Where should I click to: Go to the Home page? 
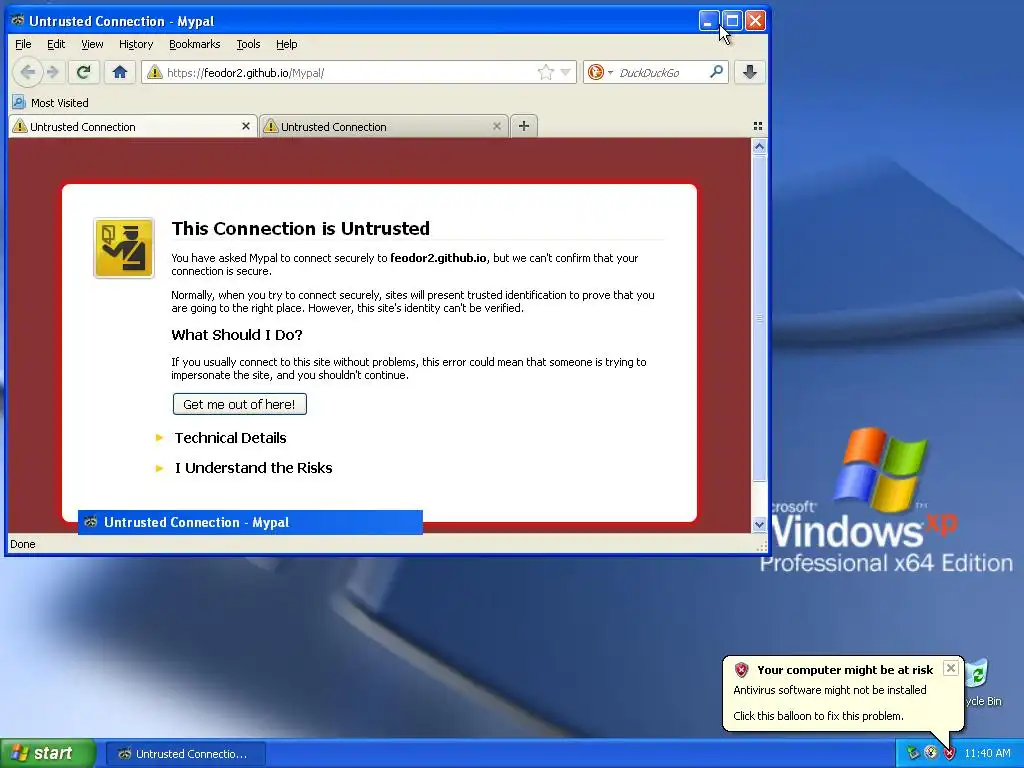click(120, 72)
